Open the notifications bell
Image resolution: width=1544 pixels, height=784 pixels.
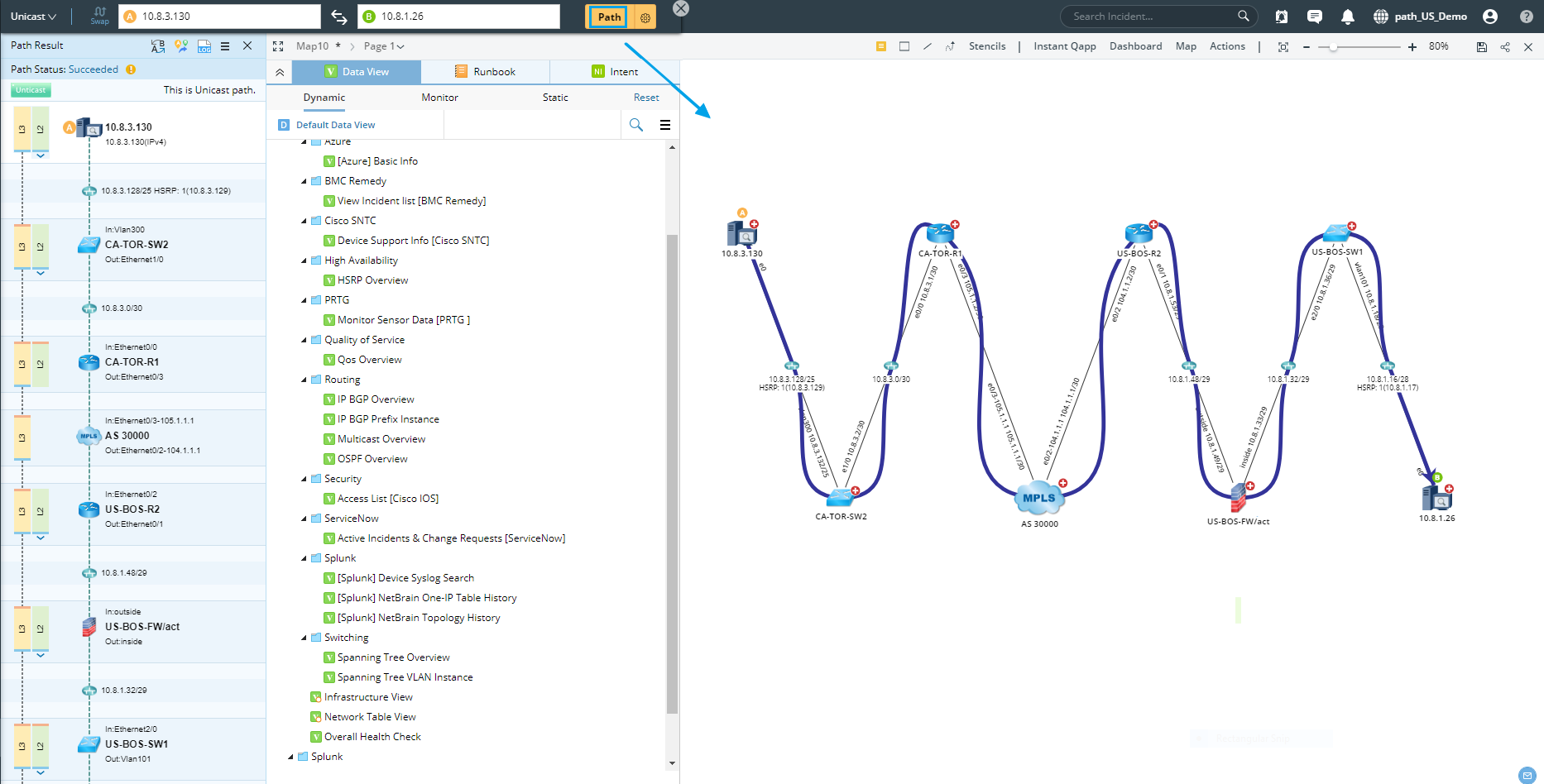tap(1348, 17)
